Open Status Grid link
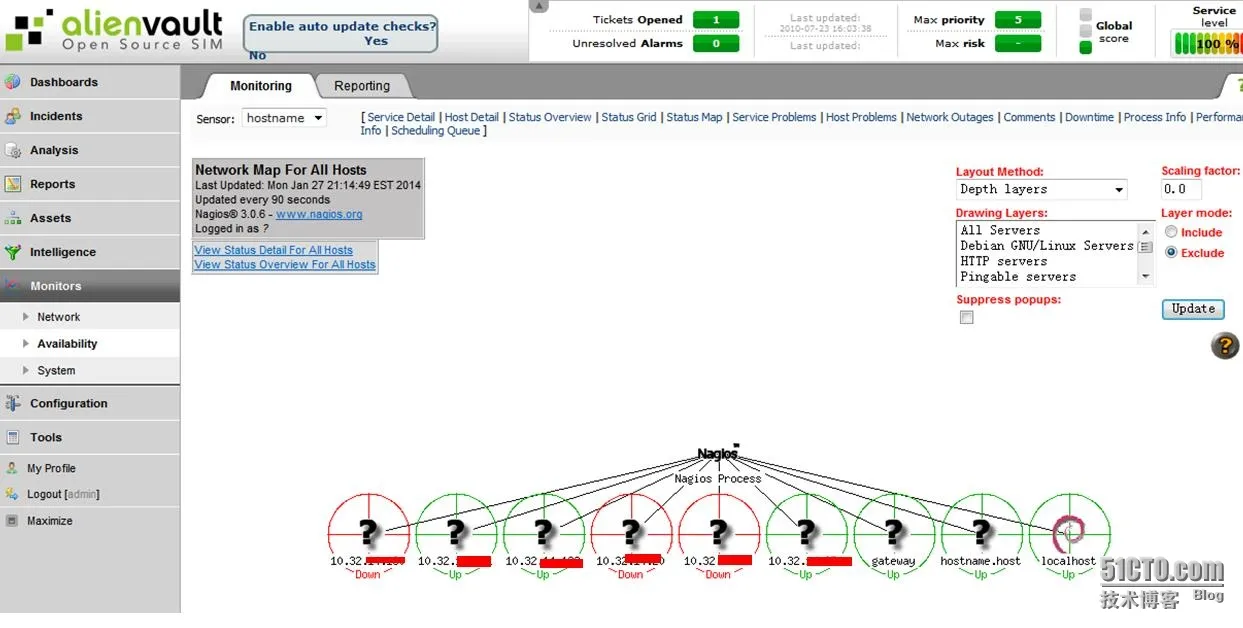1243x628 pixels. (629, 117)
